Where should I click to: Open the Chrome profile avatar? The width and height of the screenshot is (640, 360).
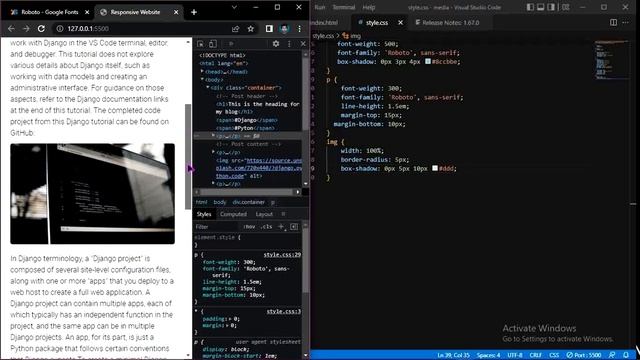[x=284, y=29]
